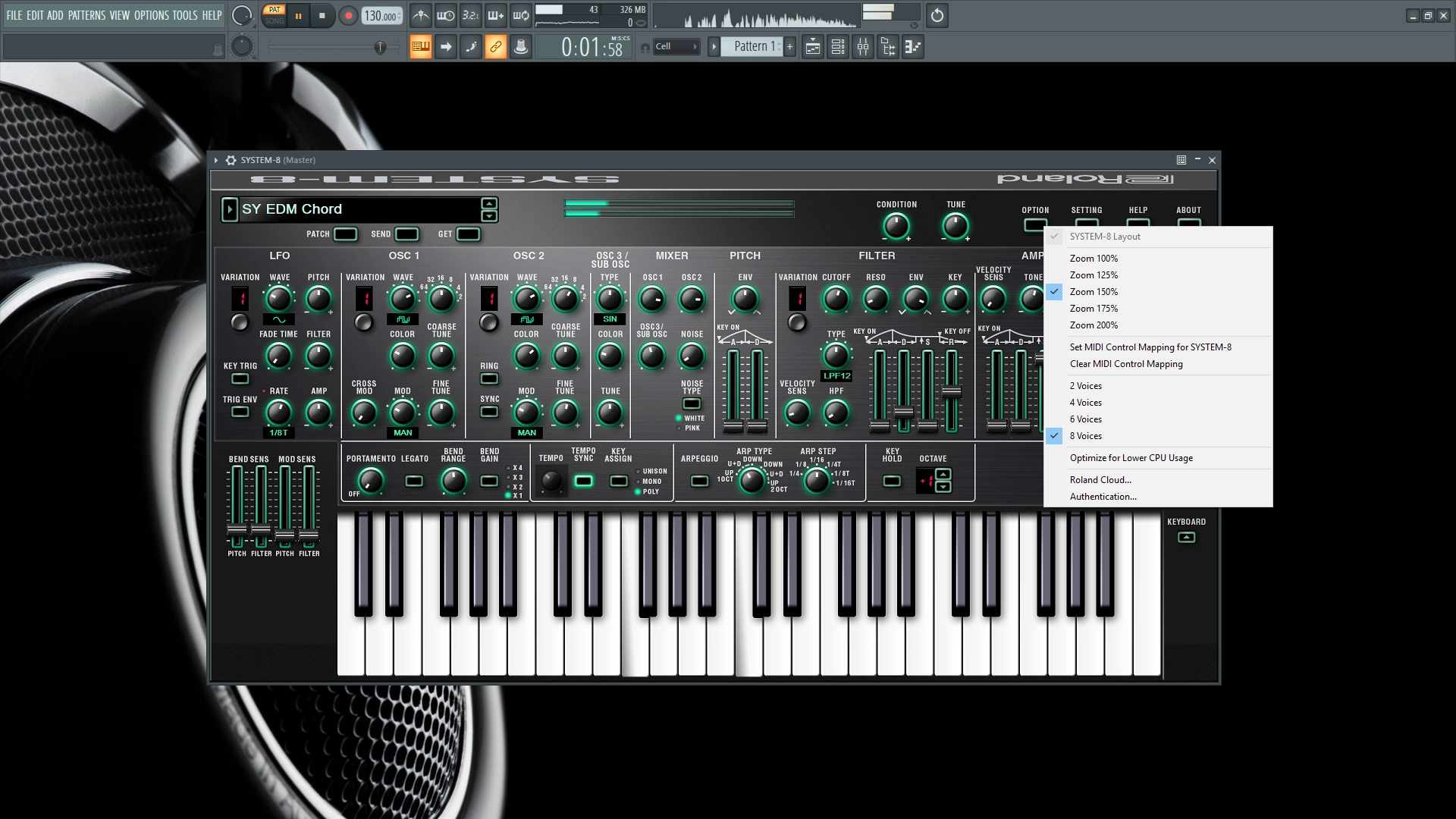Image resolution: width=1456 pixels, height=819 pixels.
Task: Add a new pattern with the plus button
Action: click(789, 47)
